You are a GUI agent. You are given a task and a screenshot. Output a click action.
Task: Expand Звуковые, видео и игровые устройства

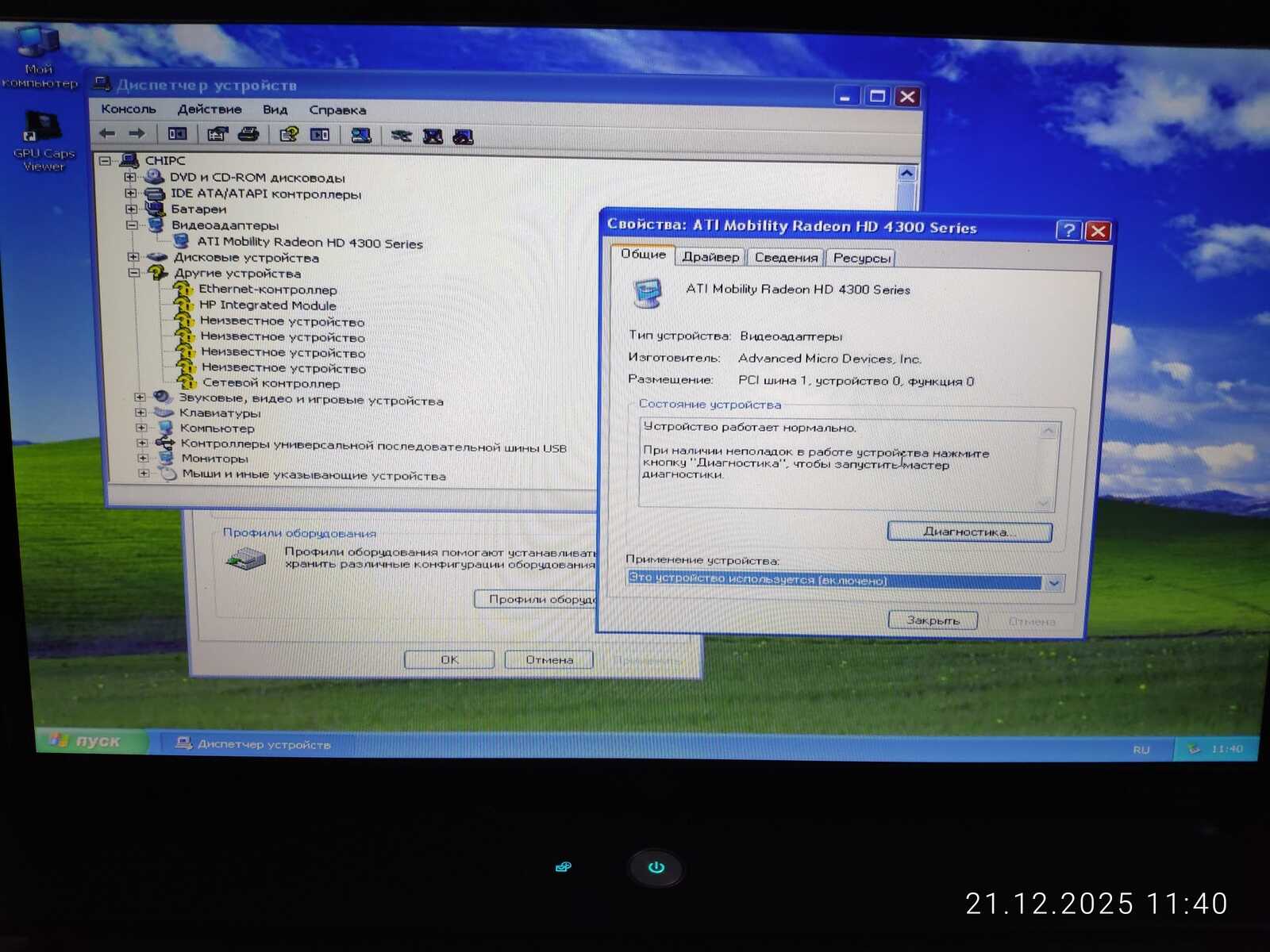pyautogui.click(x=140, y=397)
